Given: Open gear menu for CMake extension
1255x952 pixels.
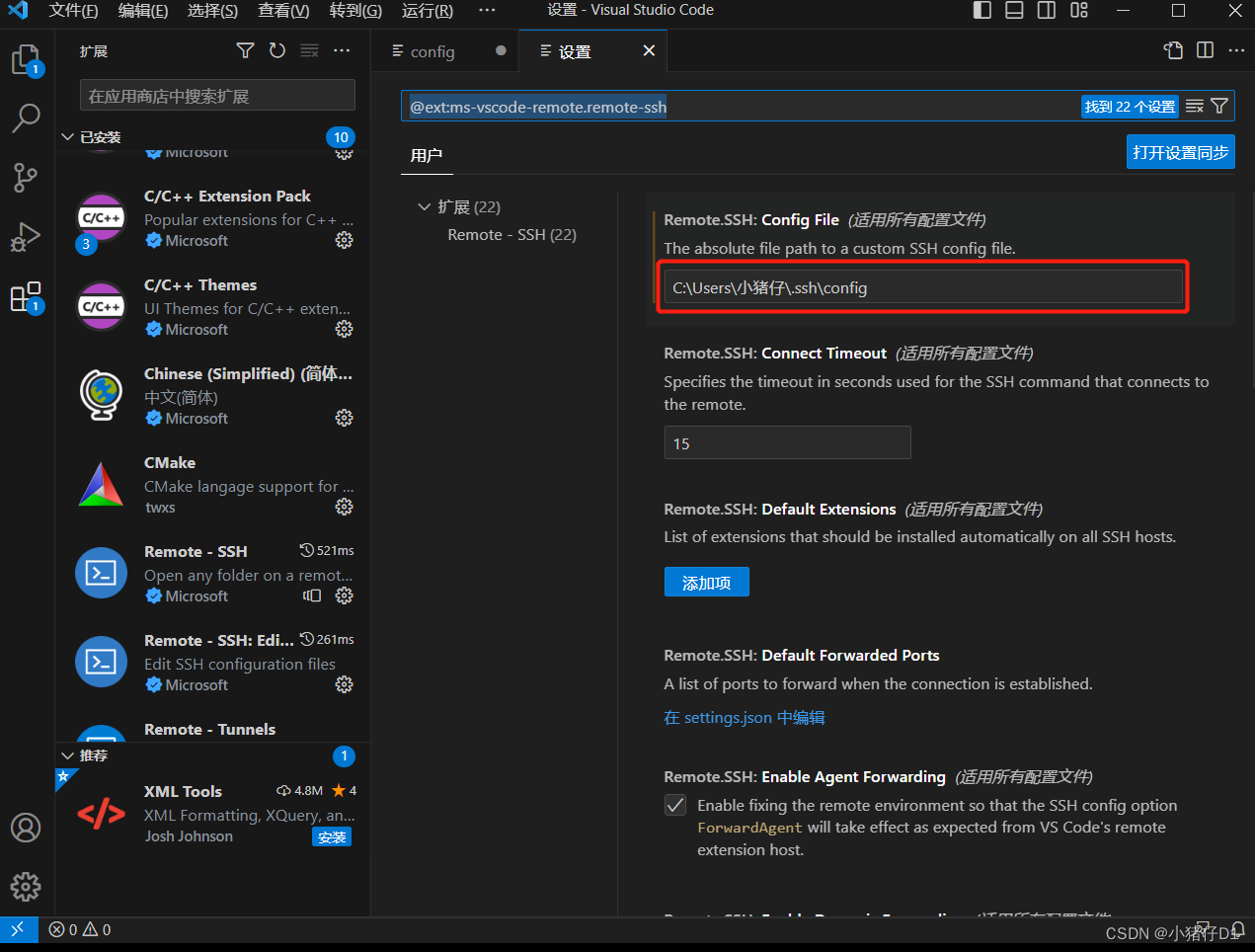Looking at the screenshot, I should coord(344,507).
